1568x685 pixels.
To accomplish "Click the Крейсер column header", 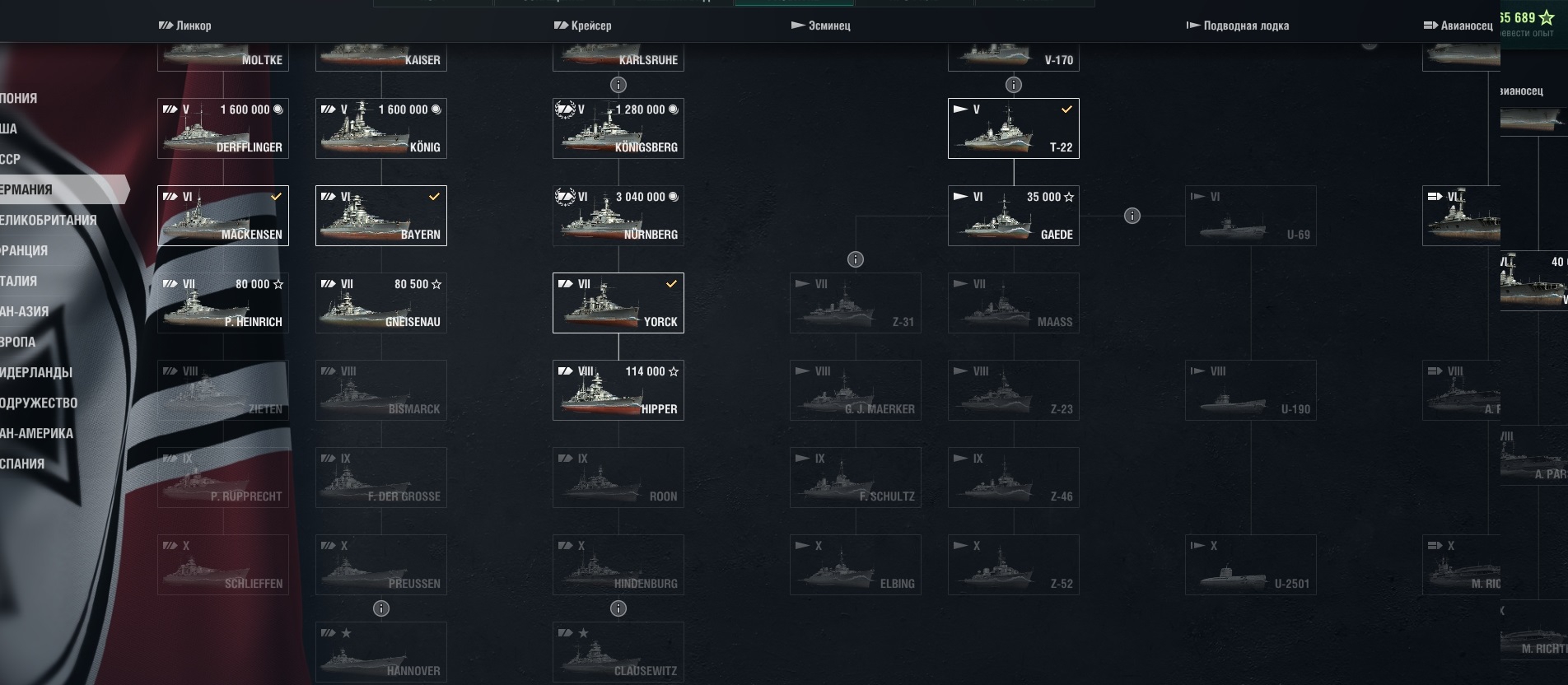I will click(x=583, y=26).
